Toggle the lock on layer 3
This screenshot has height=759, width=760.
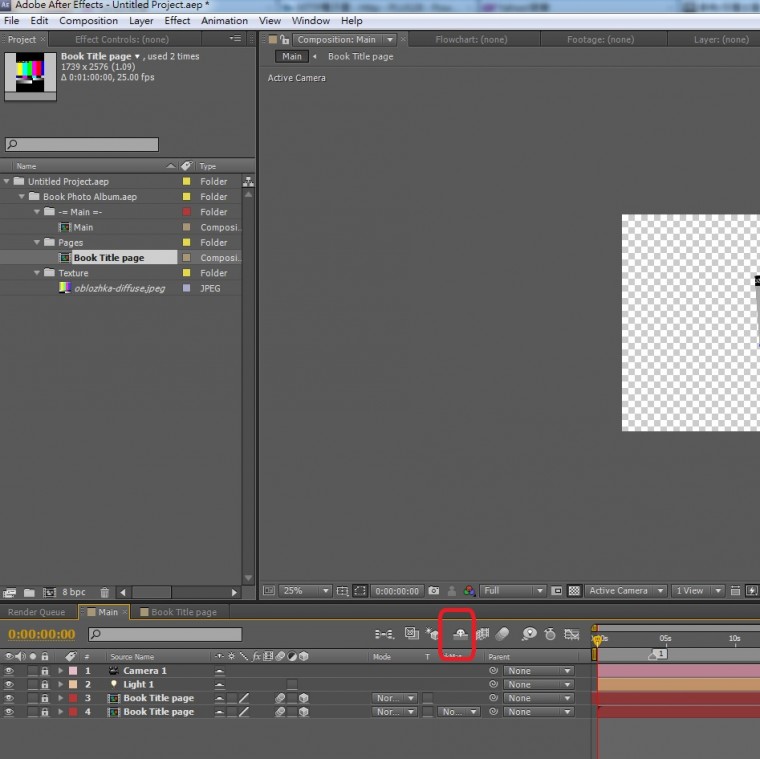coord(46,698)
